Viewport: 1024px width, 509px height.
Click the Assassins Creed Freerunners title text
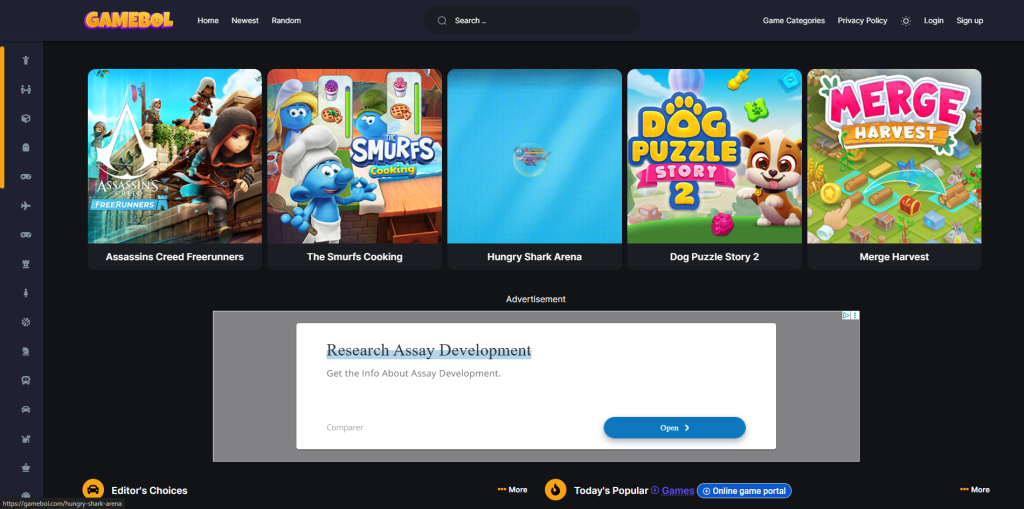(175, 257)
